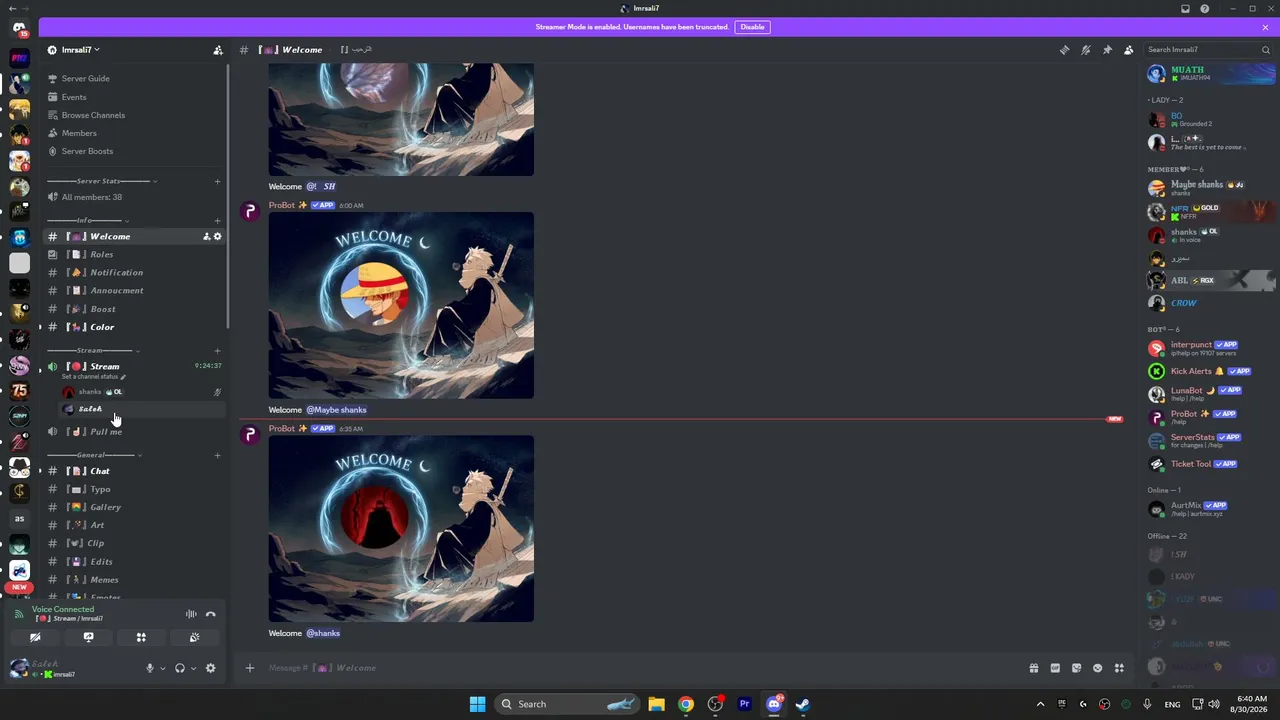
Task: Turn on camera in voice panel
Action: coord(35,637)
